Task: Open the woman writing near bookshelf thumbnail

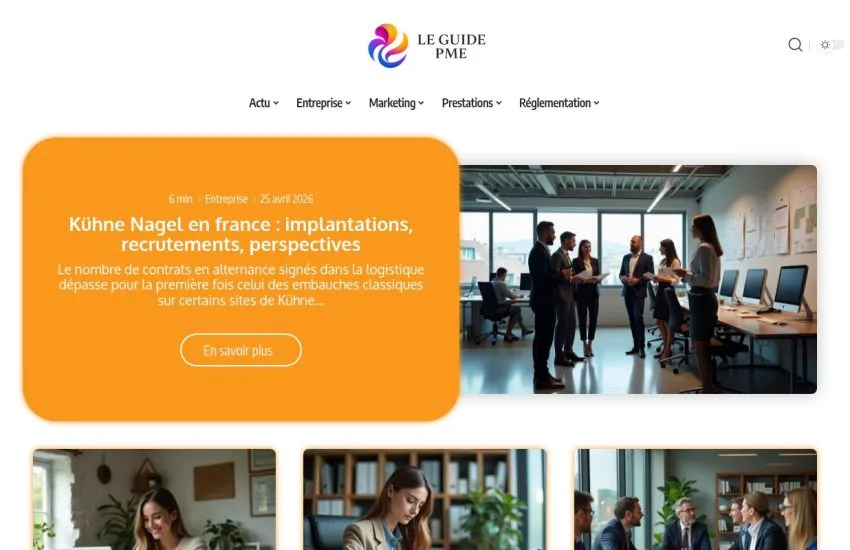Action: tap(424, 499)
